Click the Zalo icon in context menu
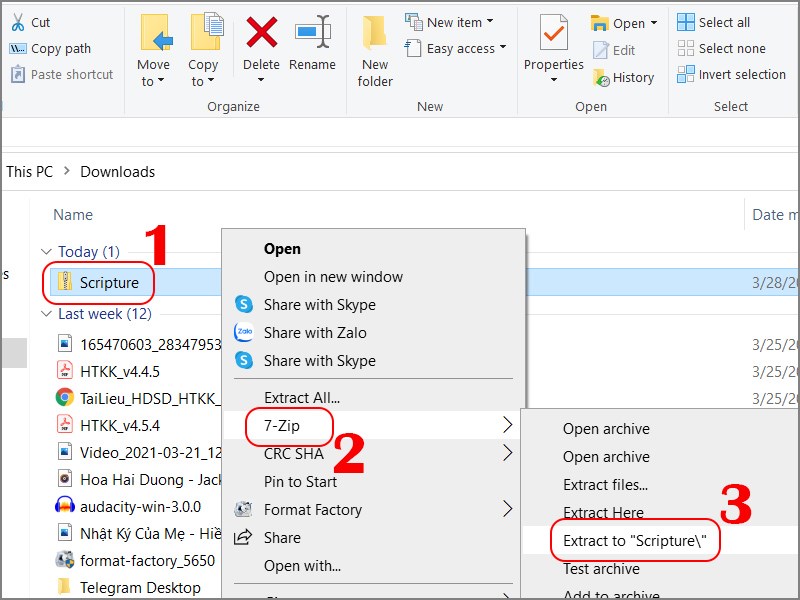This screenshot has width=800, height=600. (x=244, y=332)
